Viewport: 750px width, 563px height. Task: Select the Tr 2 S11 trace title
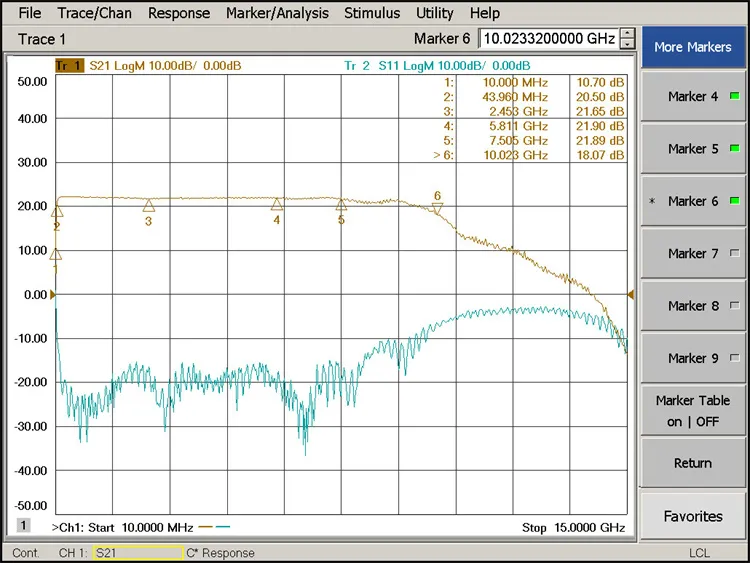(x=437, y=66)
